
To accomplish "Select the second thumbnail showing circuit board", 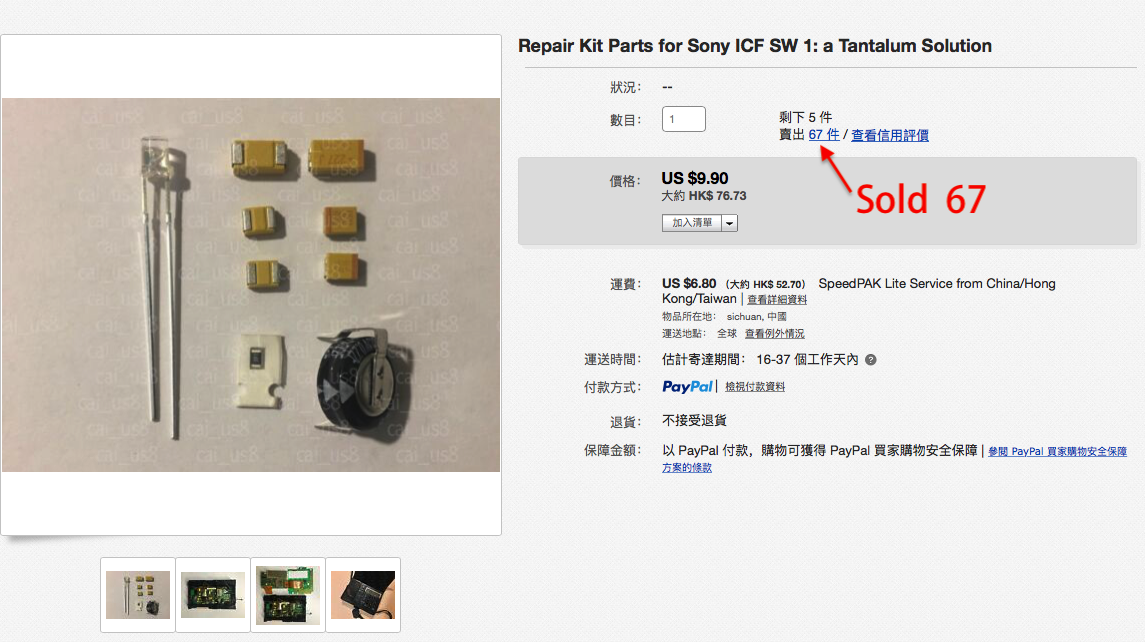I will (x=213, y=595).
